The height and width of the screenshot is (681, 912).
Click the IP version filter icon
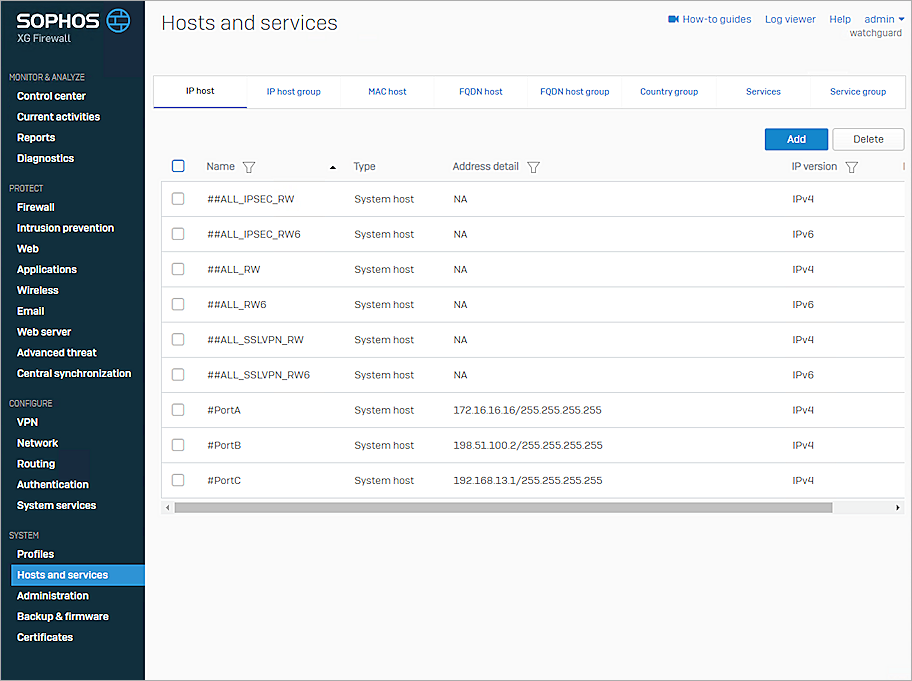point(851,167)
